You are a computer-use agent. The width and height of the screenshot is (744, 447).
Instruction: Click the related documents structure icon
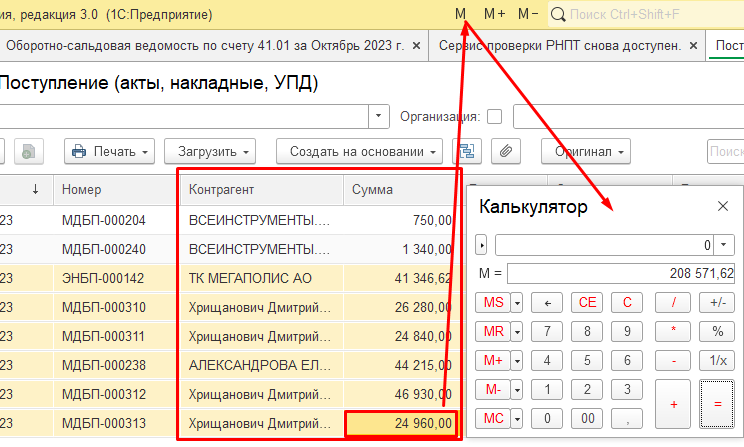pos(467,151)
